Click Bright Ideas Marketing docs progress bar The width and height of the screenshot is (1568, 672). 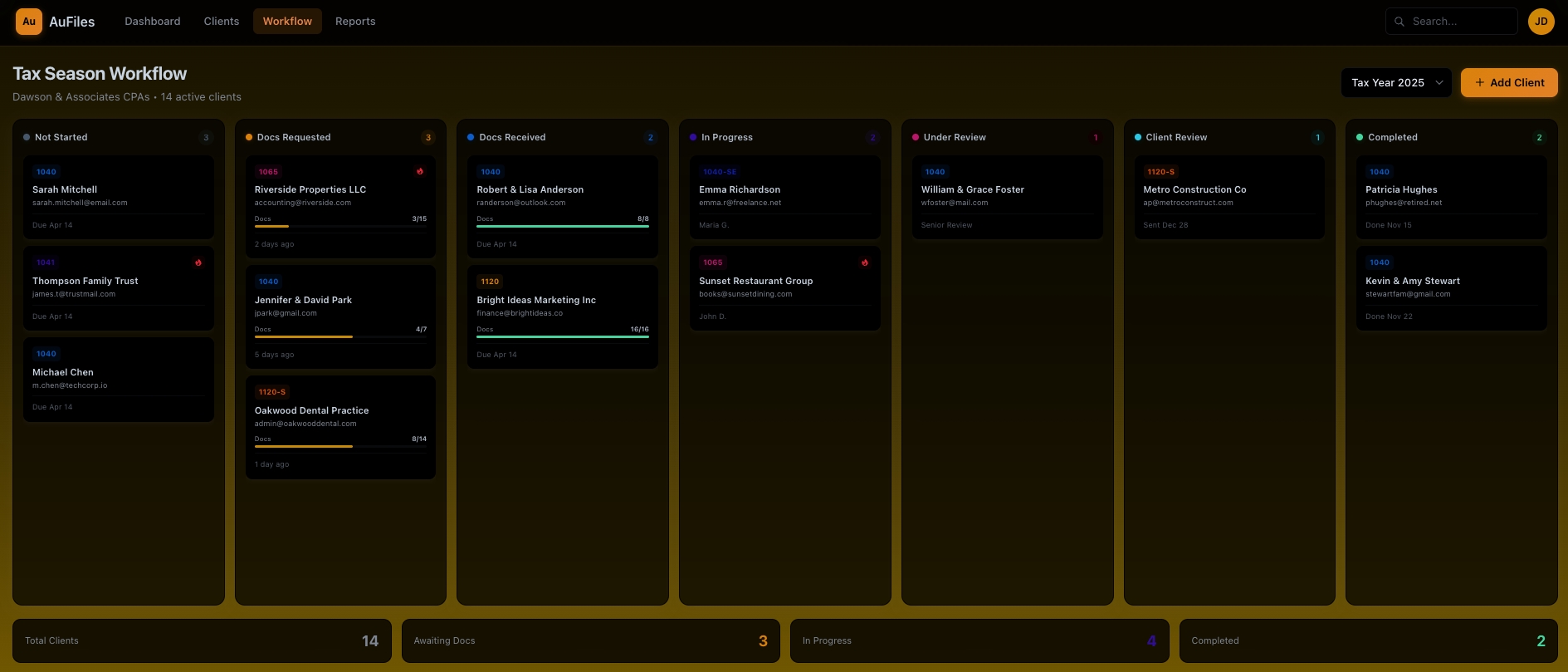tap(563, 336)
